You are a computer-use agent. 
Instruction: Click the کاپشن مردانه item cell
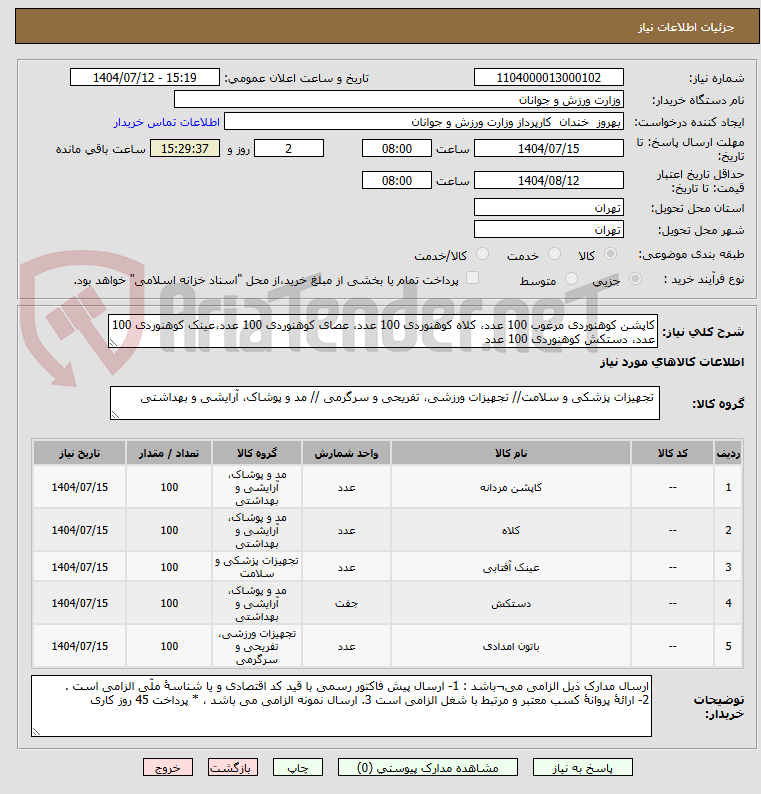[x=511, y=487]
